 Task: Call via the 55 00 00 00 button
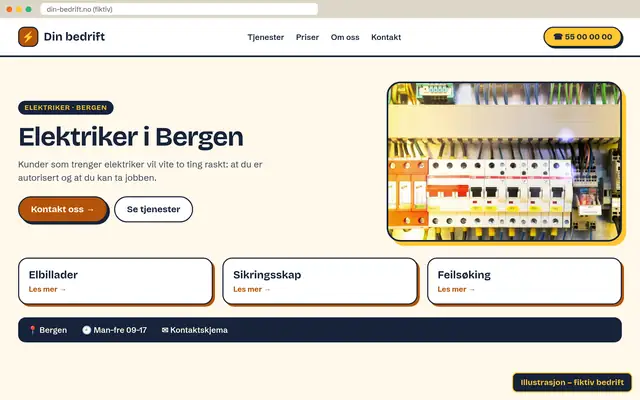[582, 37]
